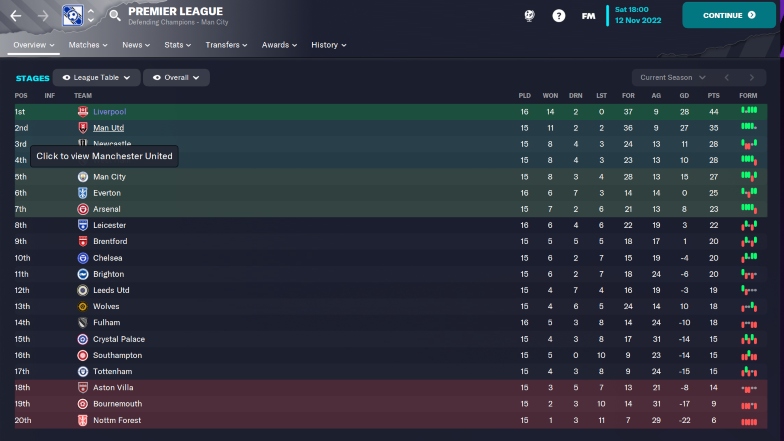Expand the League Table stage dropdown
Screen dimensions: 784x441
96,78
